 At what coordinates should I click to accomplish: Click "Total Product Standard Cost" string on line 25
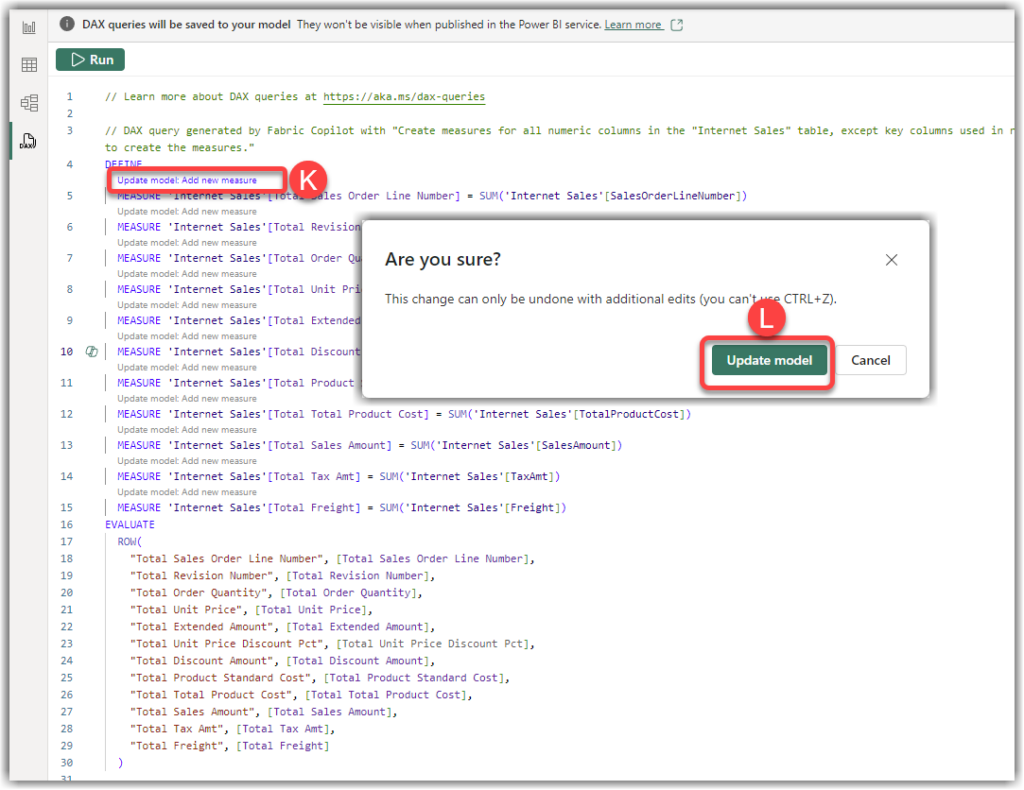(x=221, y=678)
